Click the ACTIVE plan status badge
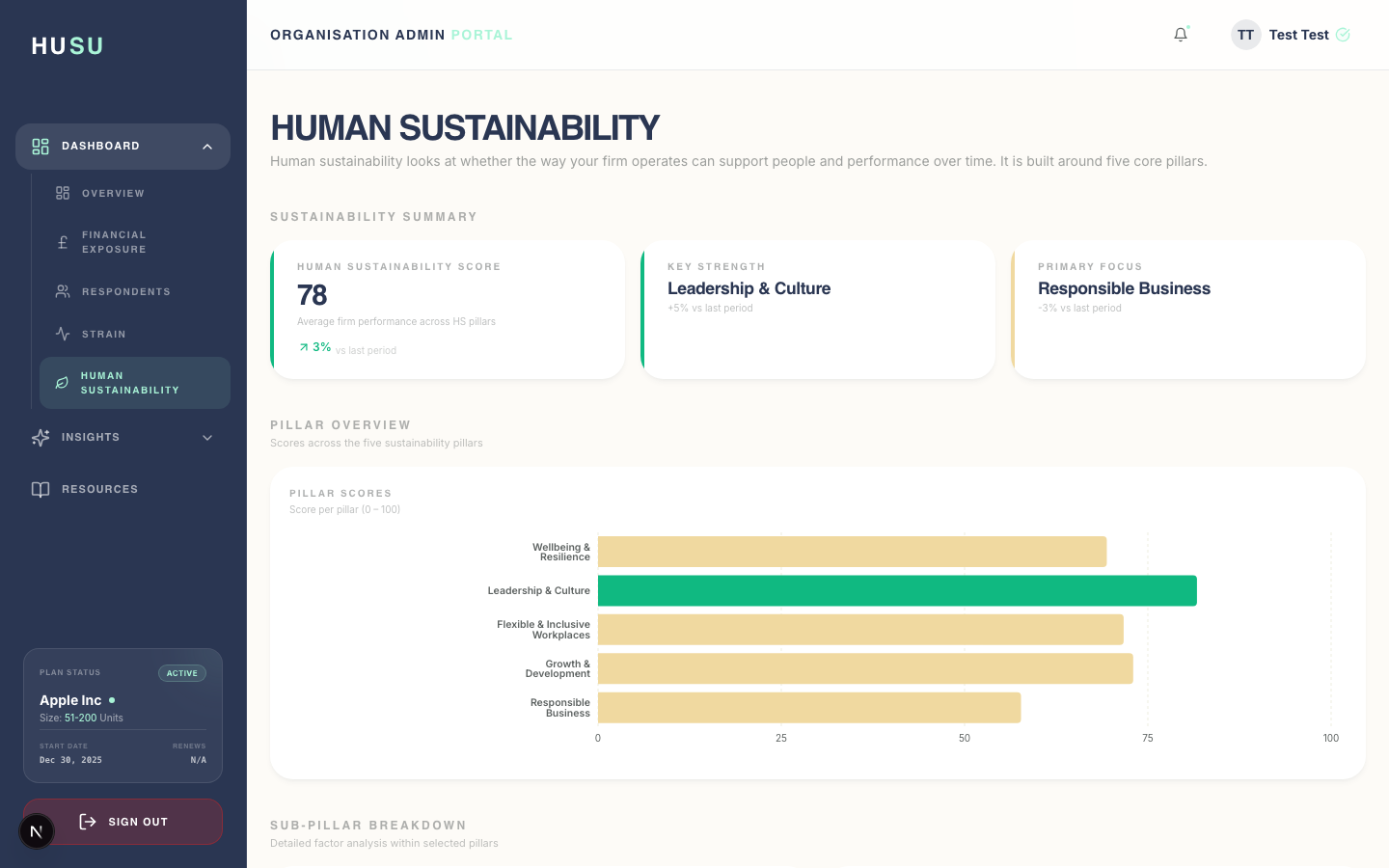This screenshot has width=1389, height=868. click(182, 673)
